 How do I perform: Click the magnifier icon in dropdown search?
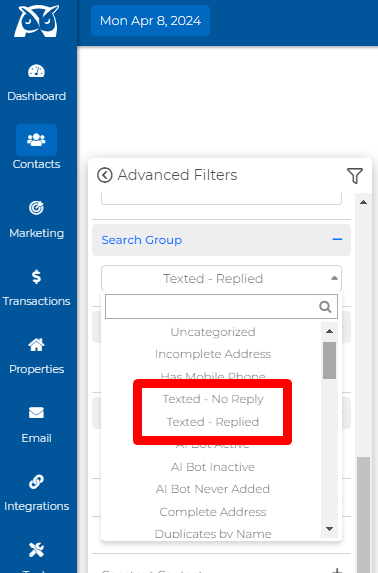click(325, 307)
